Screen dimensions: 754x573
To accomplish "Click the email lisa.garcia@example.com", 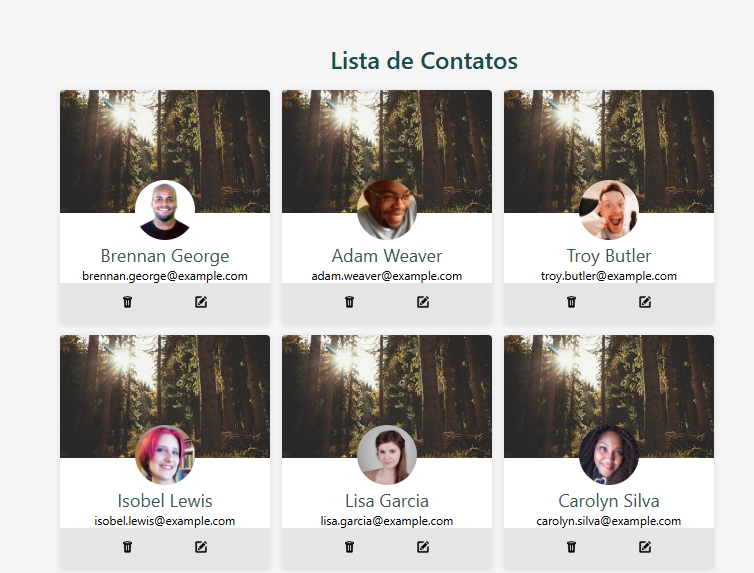I will (x=387, y=521).
